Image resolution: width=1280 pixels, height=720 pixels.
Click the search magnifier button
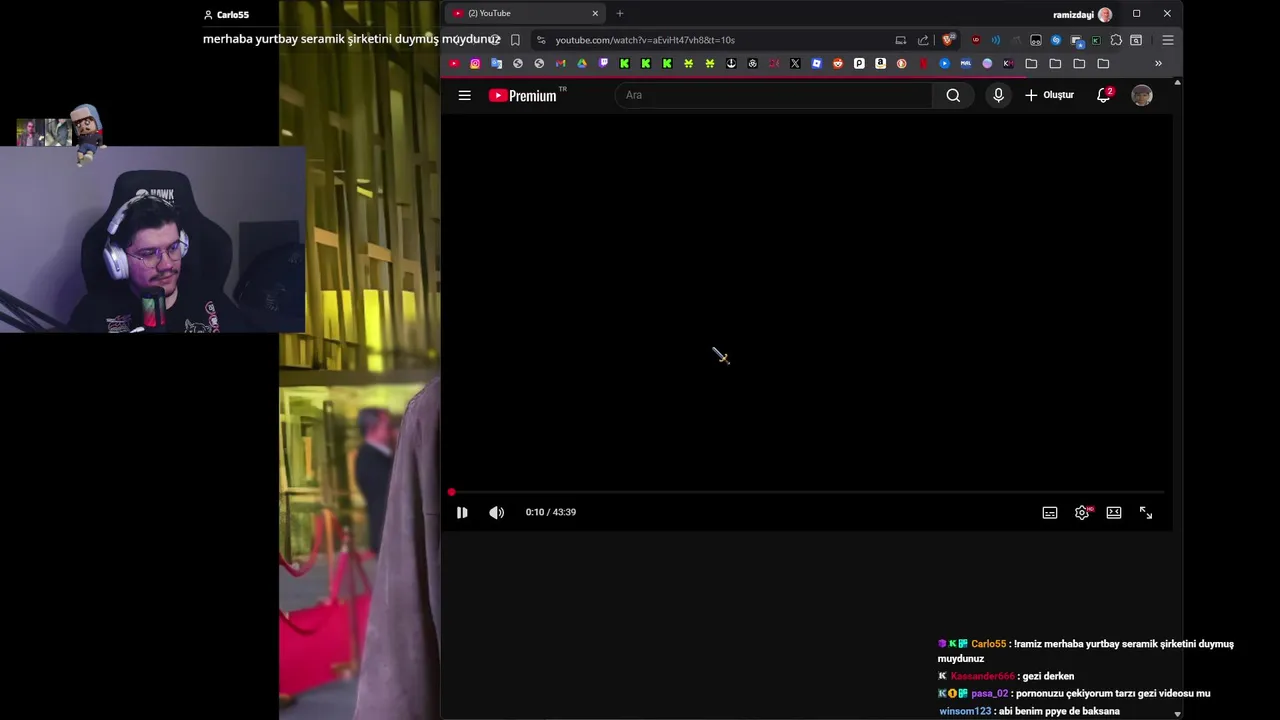point(953,95)
